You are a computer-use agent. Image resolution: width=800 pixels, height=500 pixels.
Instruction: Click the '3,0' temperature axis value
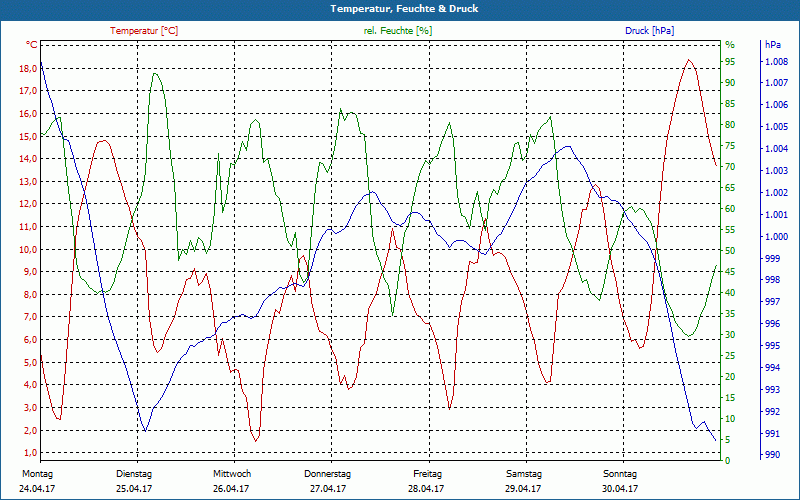click(x=30, y=407)
